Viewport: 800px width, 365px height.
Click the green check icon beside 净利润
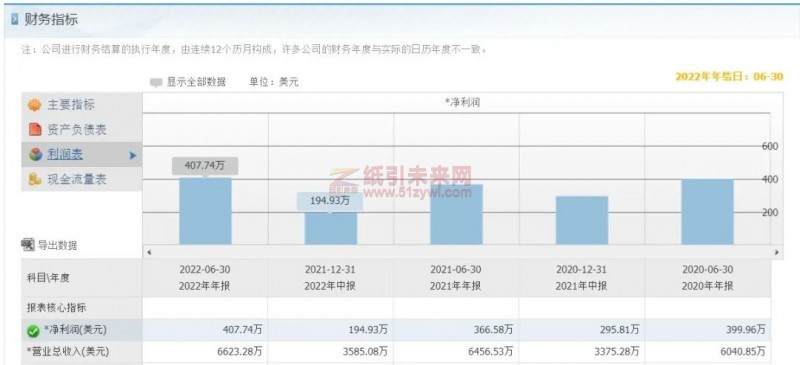[33, 331]
